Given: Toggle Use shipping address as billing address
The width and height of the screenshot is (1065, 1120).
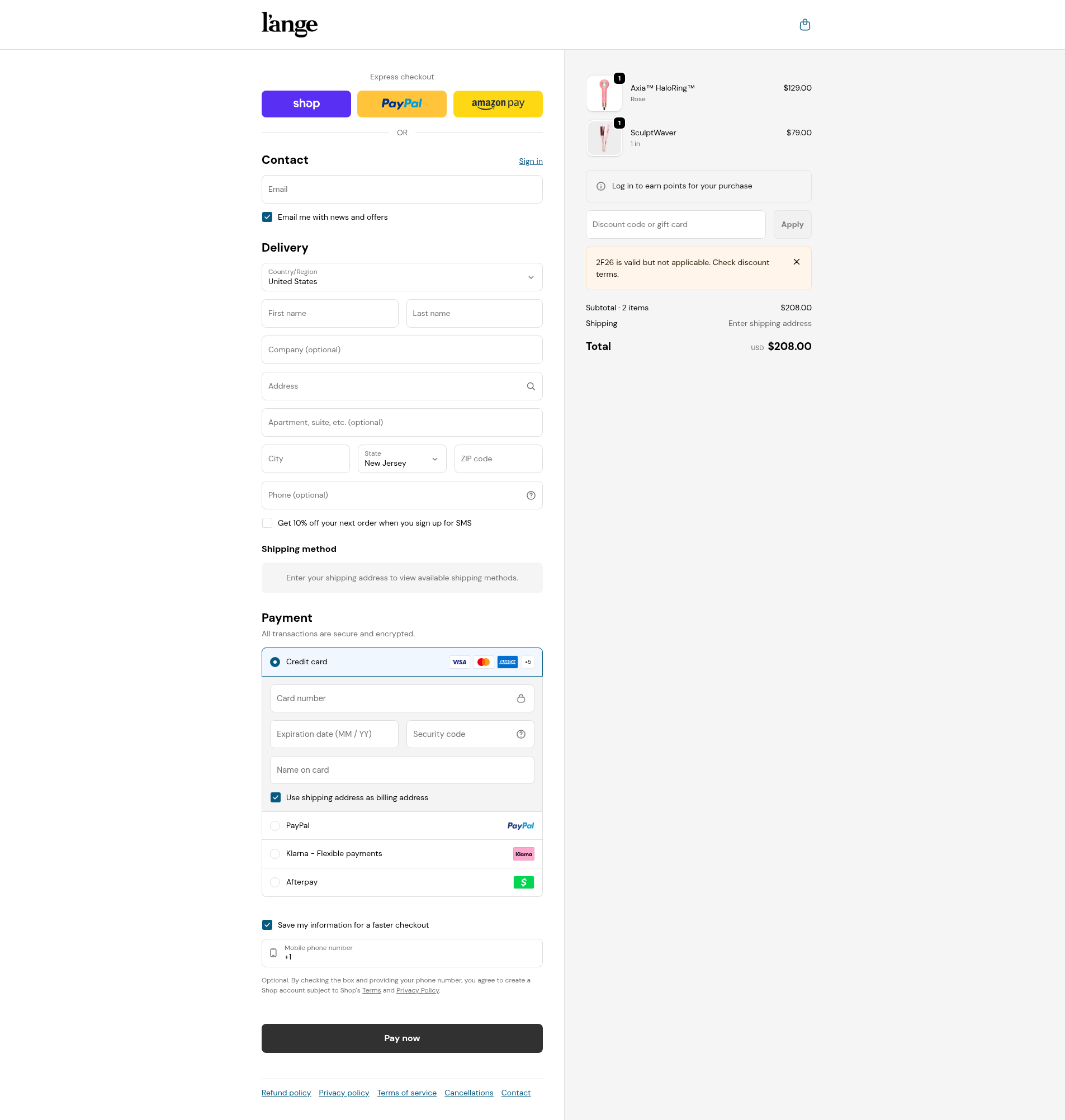Looking at the screenshot, I should click(275, 797).
